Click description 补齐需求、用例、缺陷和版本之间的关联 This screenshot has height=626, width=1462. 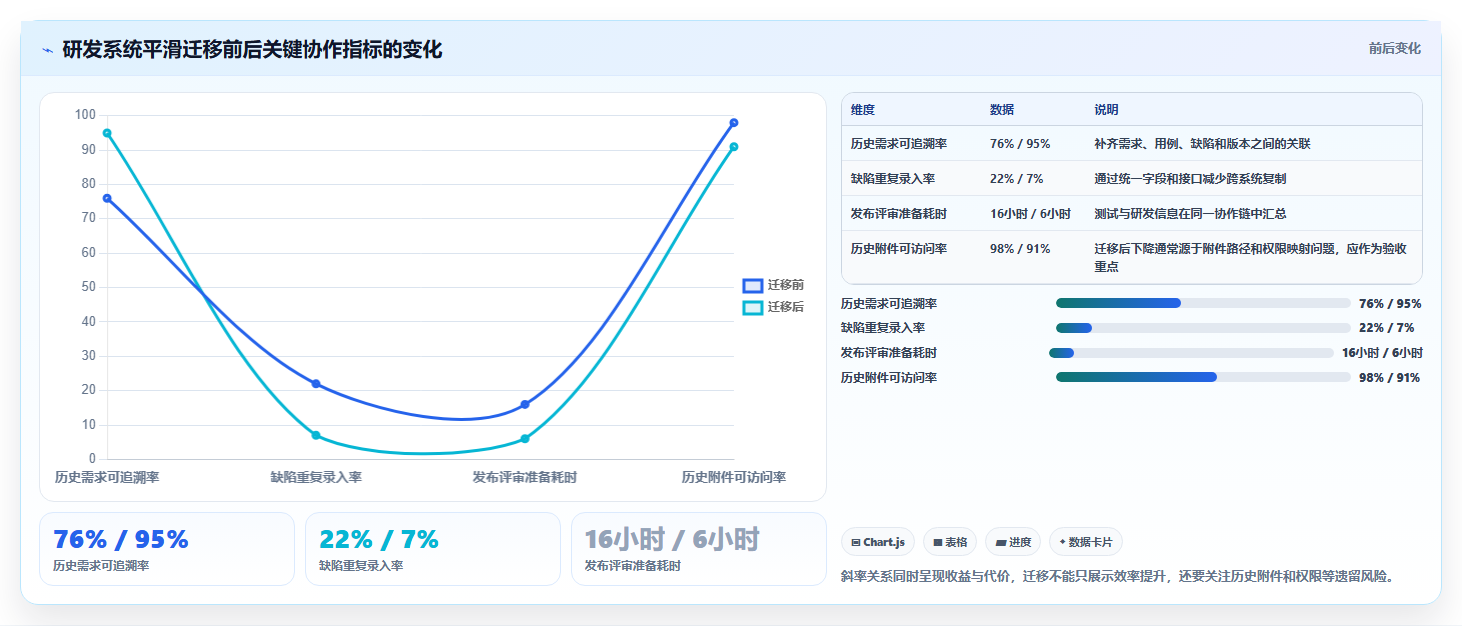[1203, 144]
